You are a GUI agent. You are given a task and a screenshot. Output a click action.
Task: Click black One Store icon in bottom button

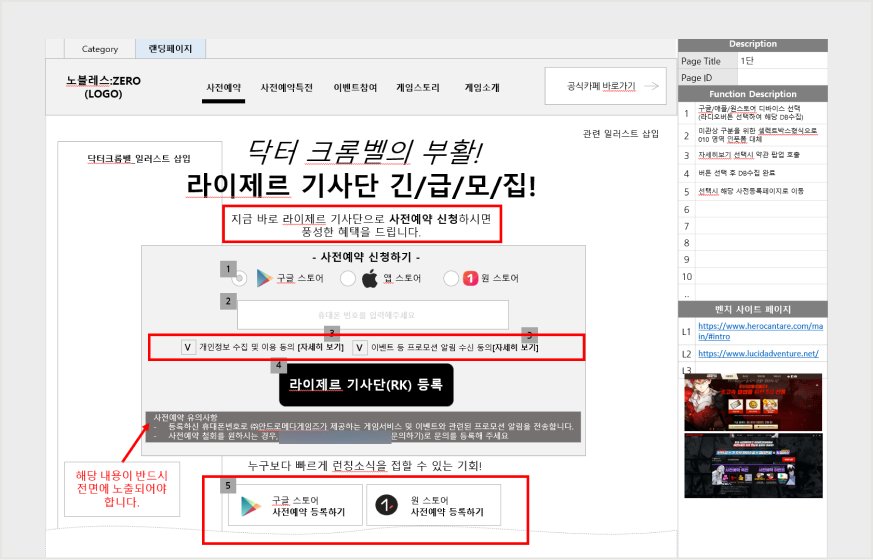386,505
